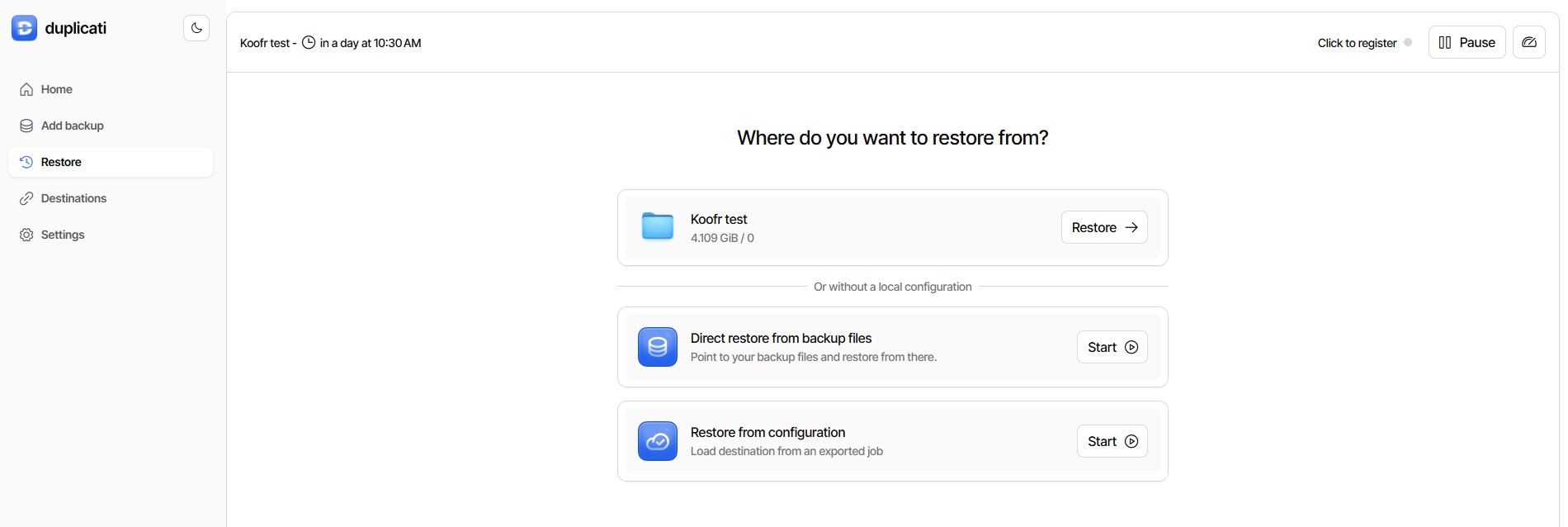
Task: Go to Add backup in the sidebar
Action: pos(111,126)
